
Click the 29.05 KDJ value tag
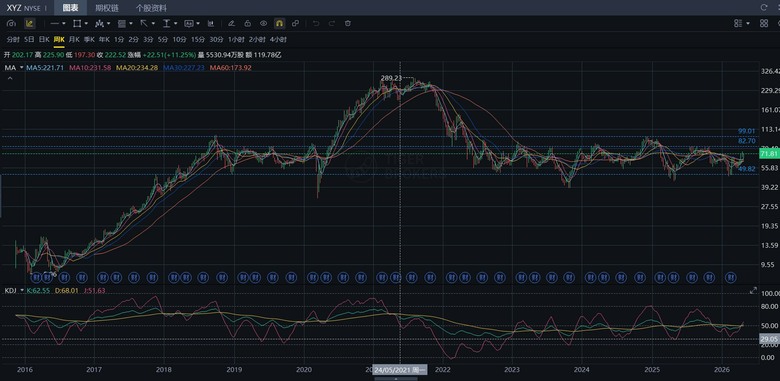(769, 338)
